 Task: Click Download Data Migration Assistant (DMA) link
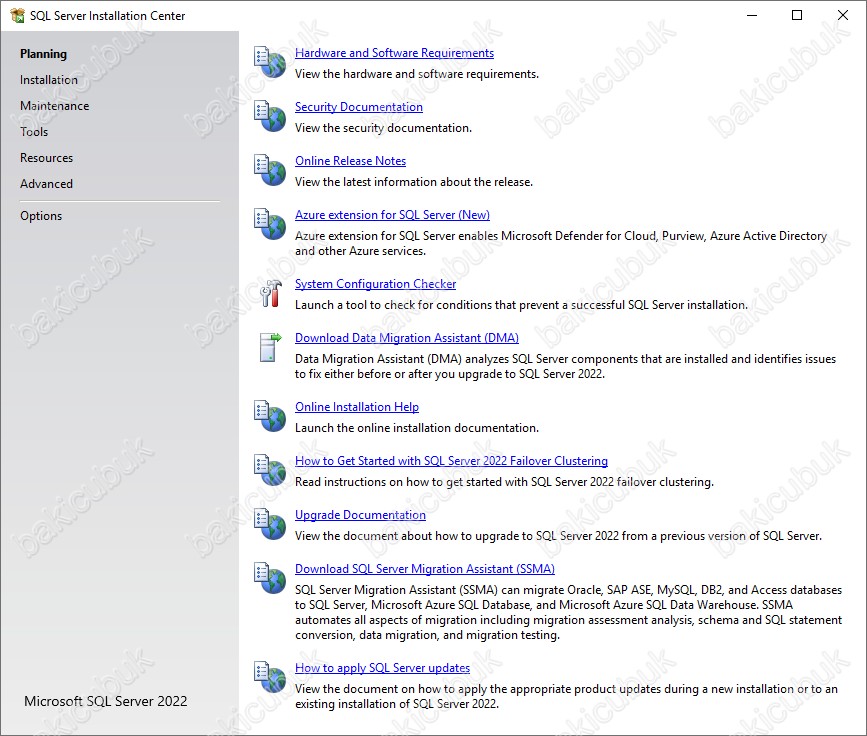[406, 338]
